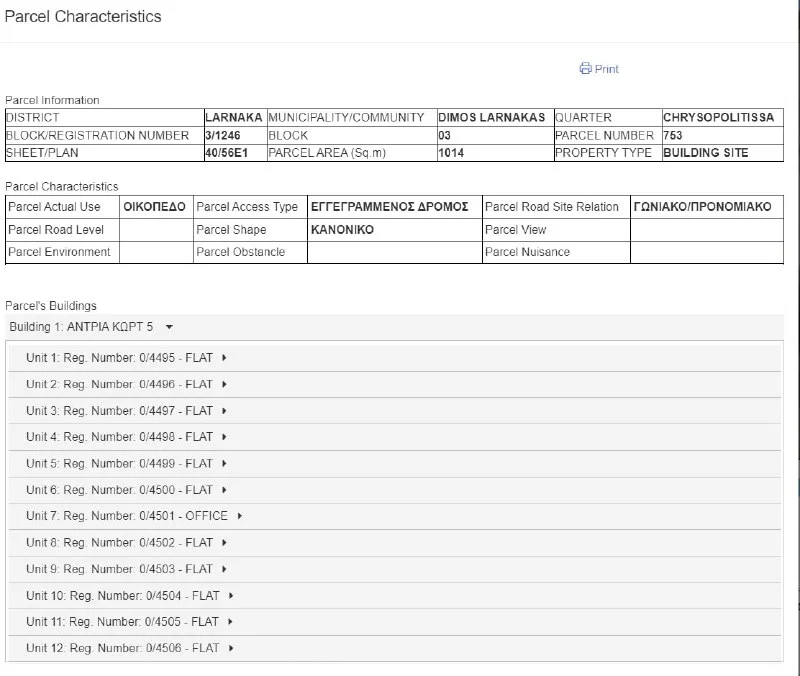The width and height of the screenshot is (800, 676).
Task: Open Unit 7 OFFICE details
Action: [x=134, y=516]
